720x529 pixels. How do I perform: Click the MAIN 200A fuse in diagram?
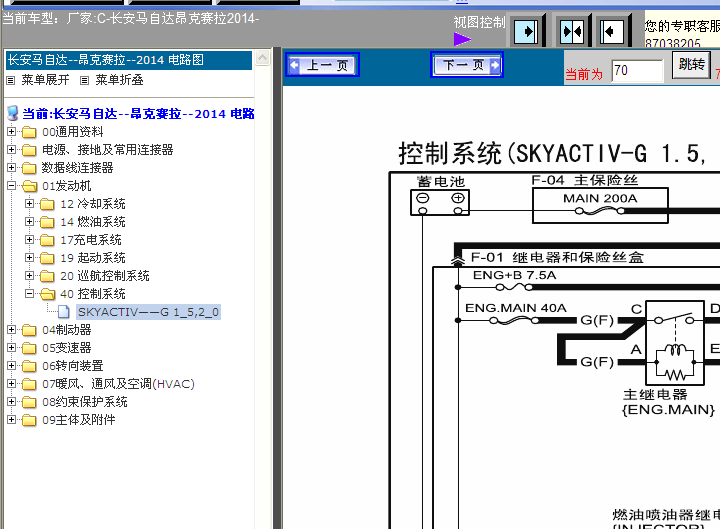600,205
